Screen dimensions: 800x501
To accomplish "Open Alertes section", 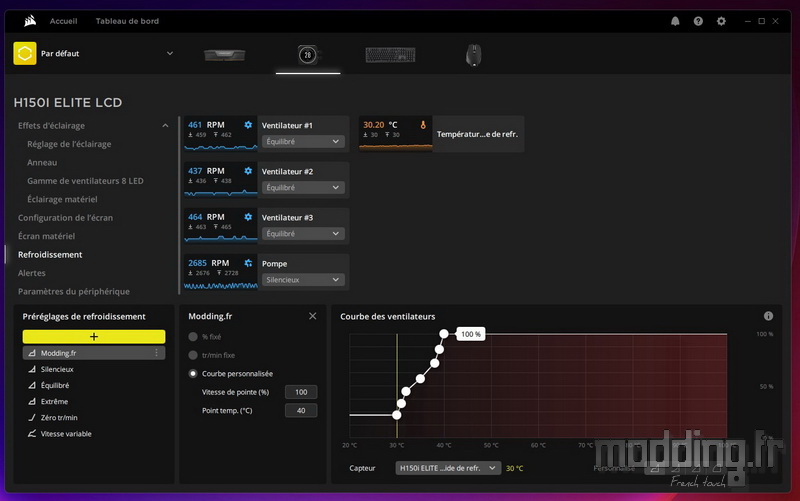I will pos(32,272).
